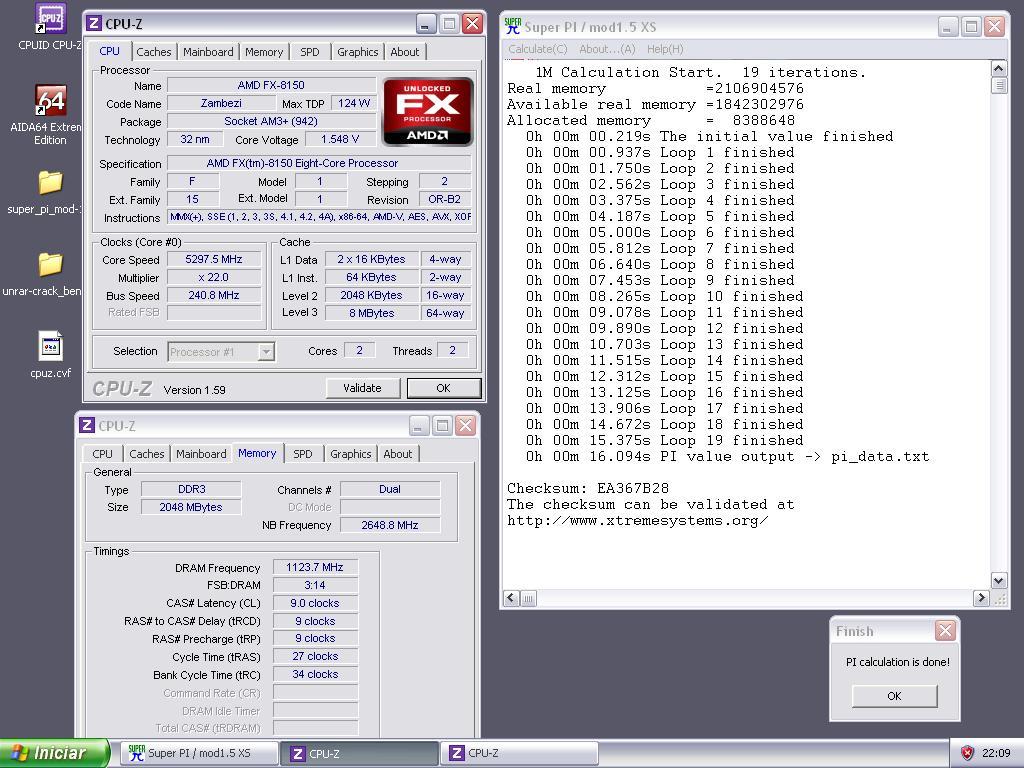This screenshot has width=1024, height=768.
Task: Click the AMD FX processor logo in CPU-Z
Action: tap(428, 111)
